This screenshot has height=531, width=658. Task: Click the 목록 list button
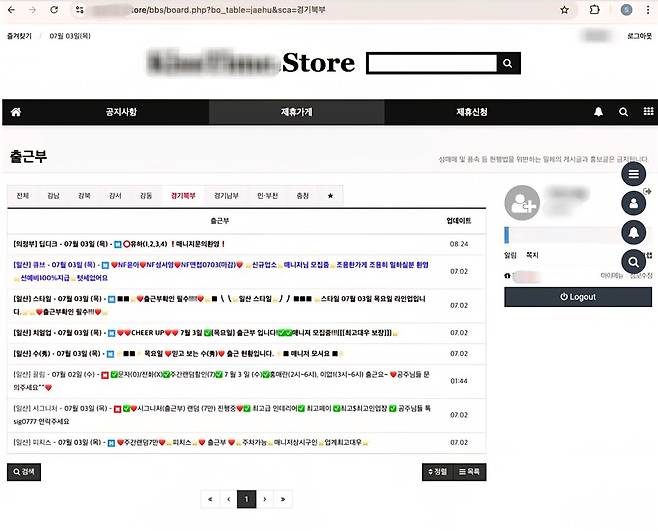point(470,472)
